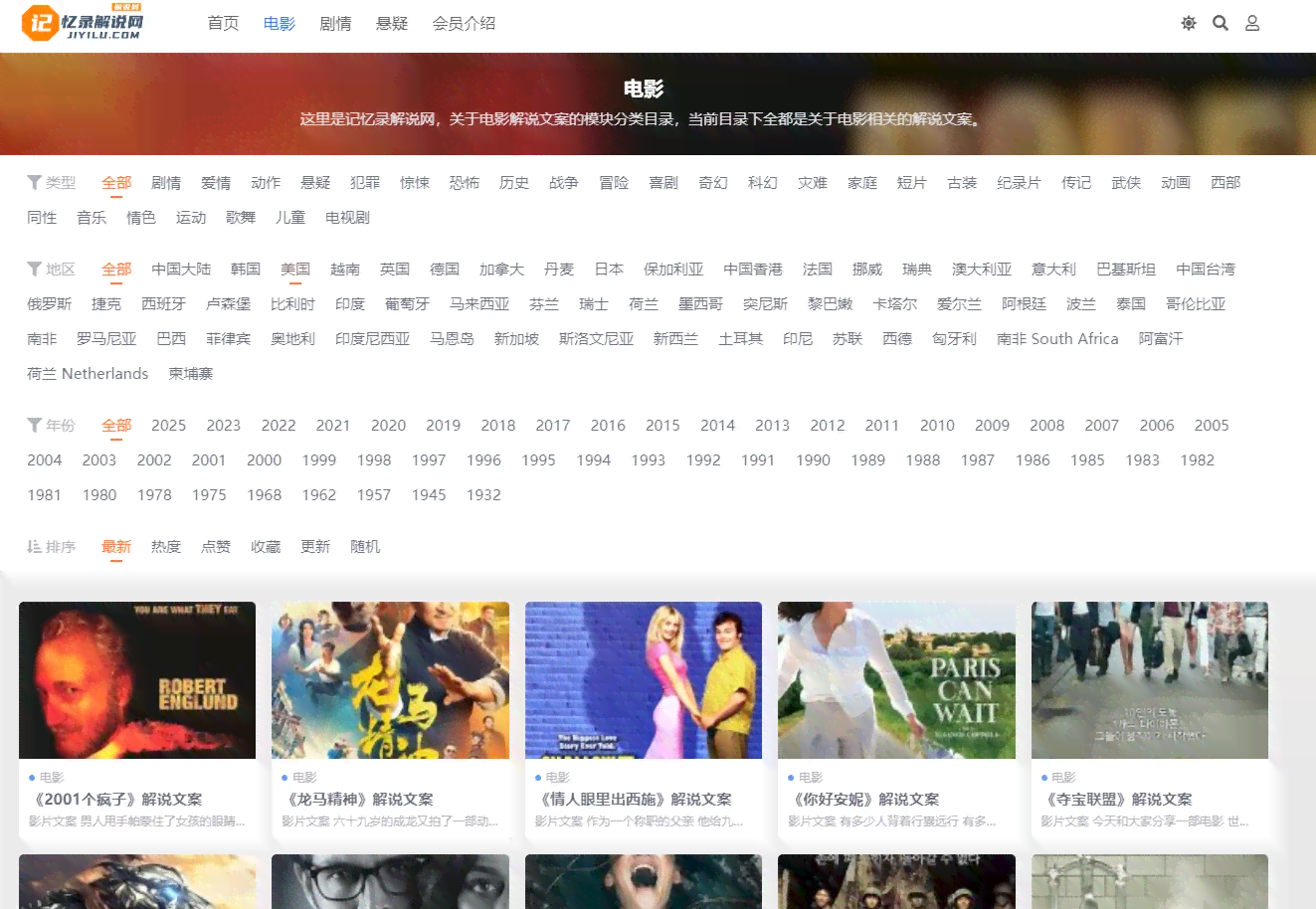The height and width of the screenshot is (909, 1316).
Task: Filter region by 日本
Action: coord(609,270)
